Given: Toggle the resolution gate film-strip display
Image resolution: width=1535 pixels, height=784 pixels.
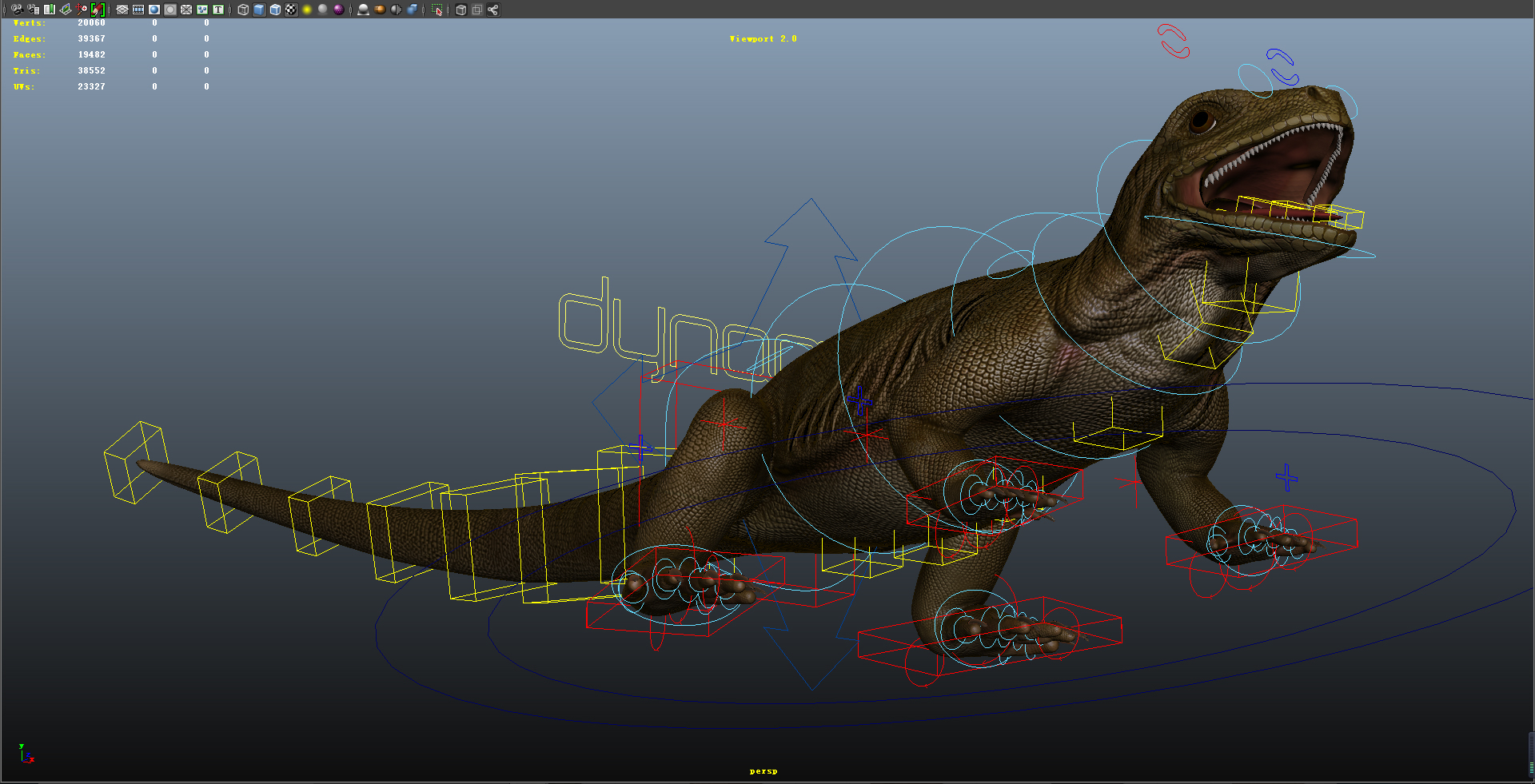Looking at the screenshot, I should 138,10.
